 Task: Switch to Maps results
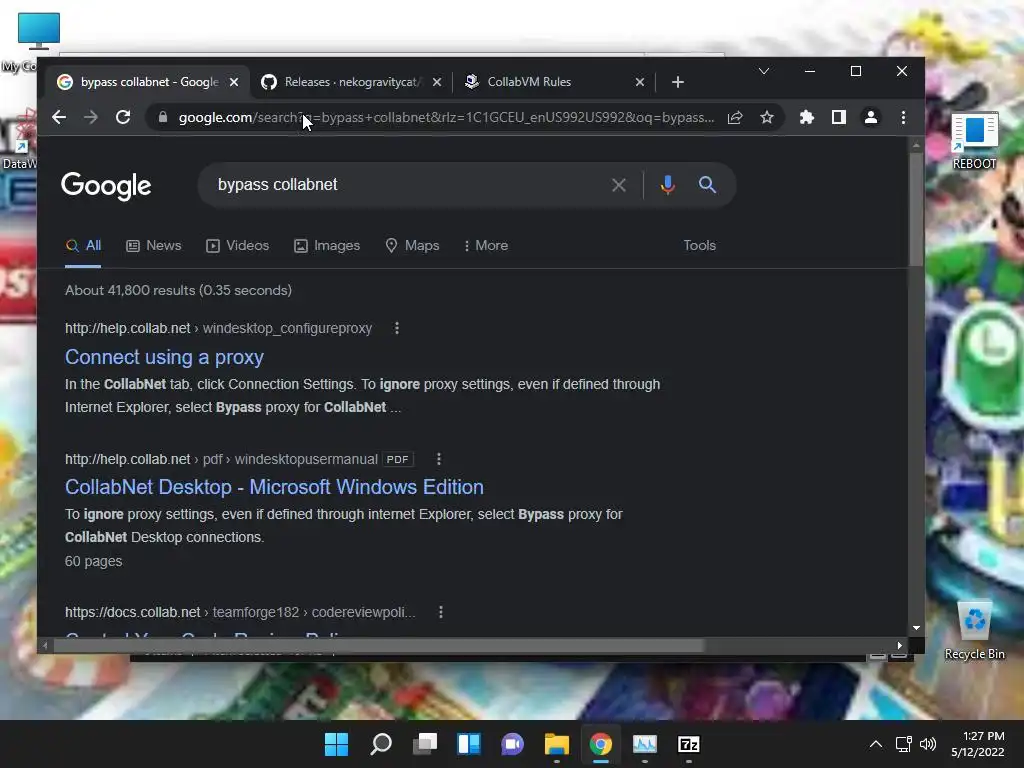pos(412,246)
